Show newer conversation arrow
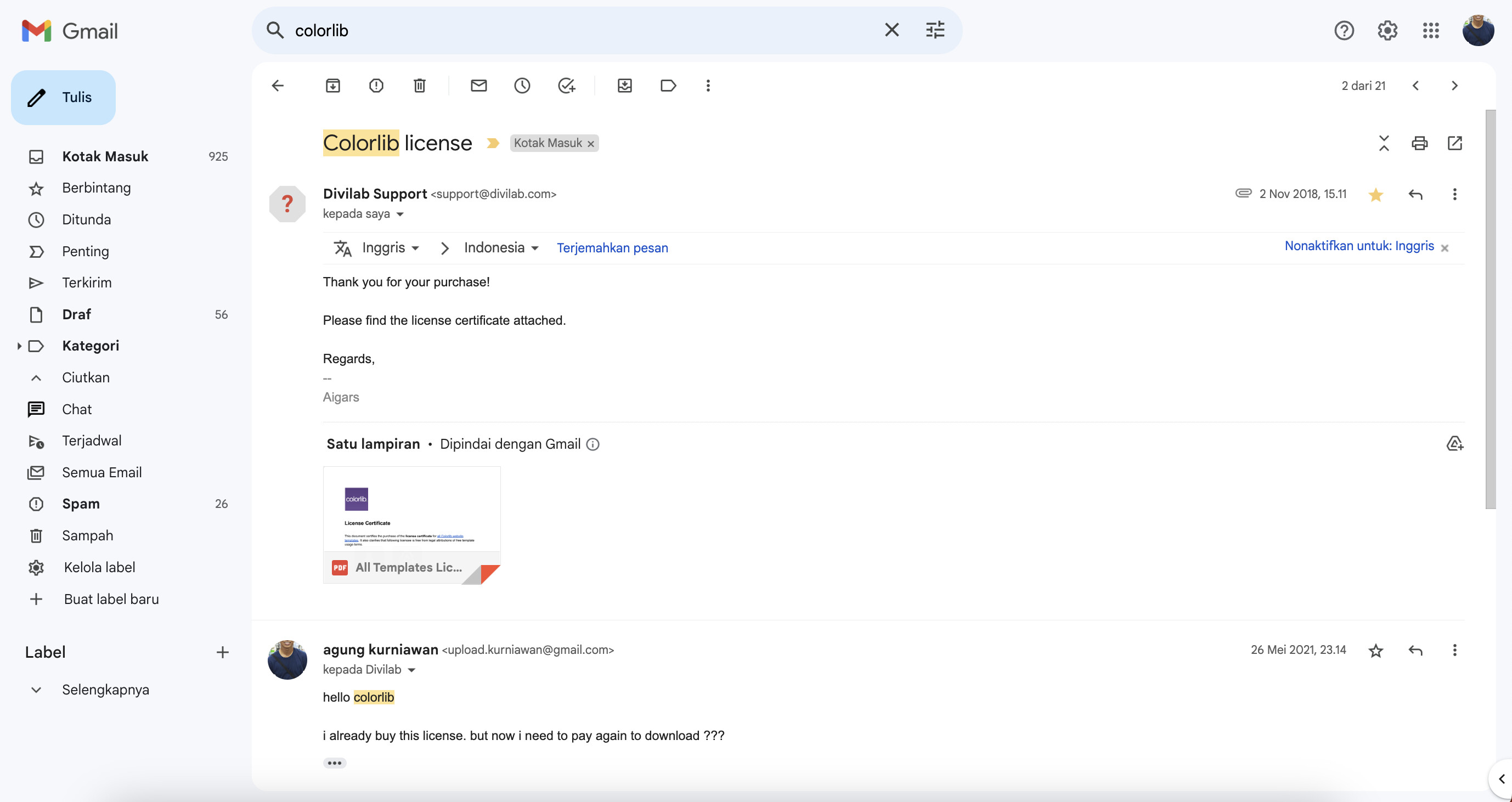Screen dimensions: 1512x802 tap(1416, 86)
